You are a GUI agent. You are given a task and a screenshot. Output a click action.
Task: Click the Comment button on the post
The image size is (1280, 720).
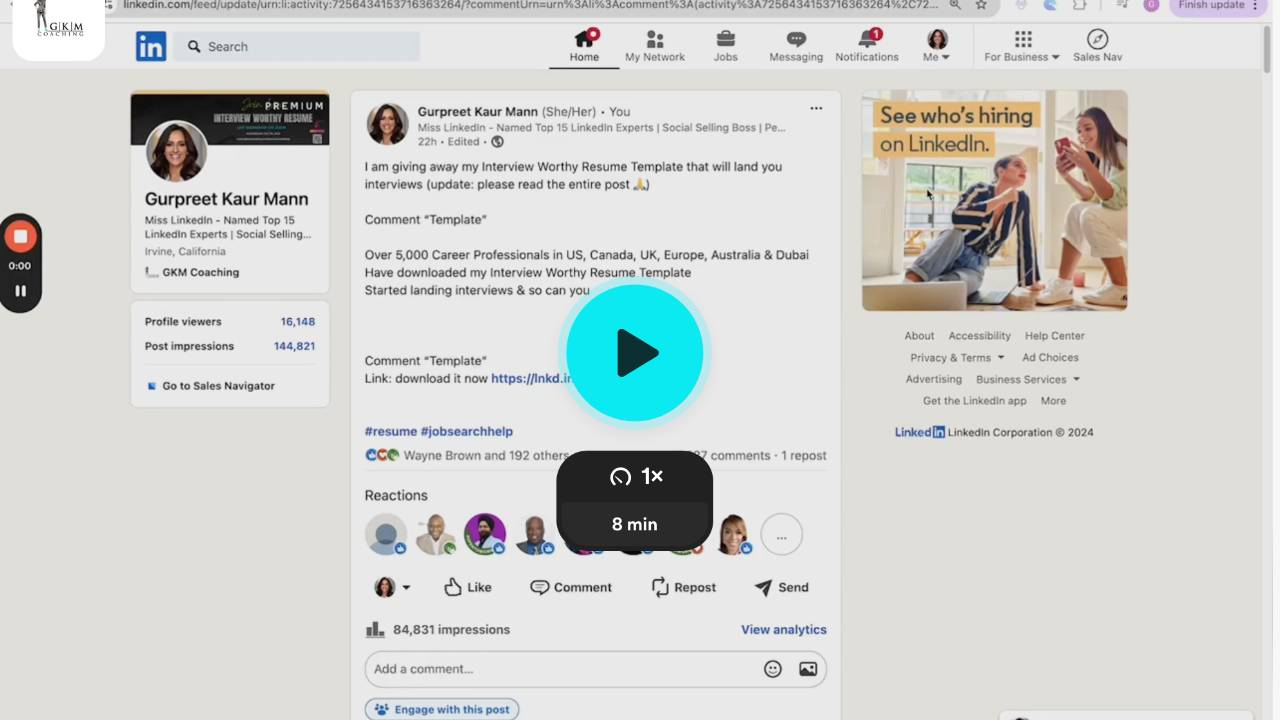[571, 587]
